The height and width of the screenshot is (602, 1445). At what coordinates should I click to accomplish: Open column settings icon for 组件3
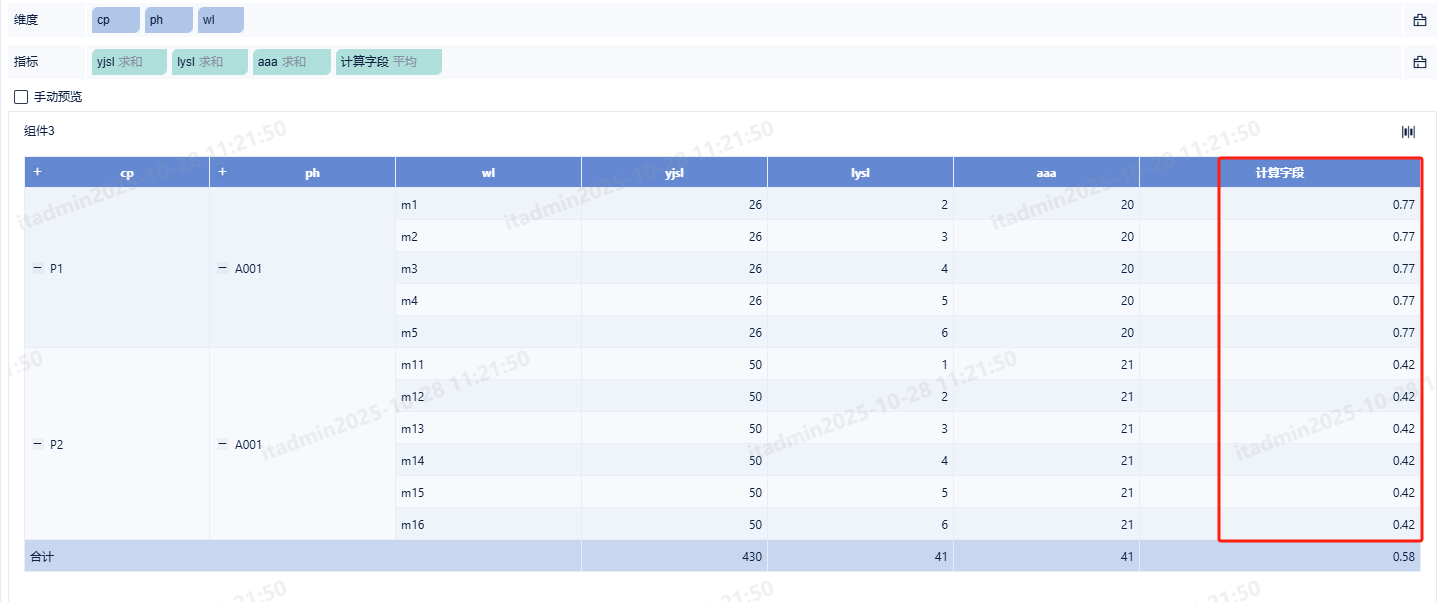(x=1408, y=132)
